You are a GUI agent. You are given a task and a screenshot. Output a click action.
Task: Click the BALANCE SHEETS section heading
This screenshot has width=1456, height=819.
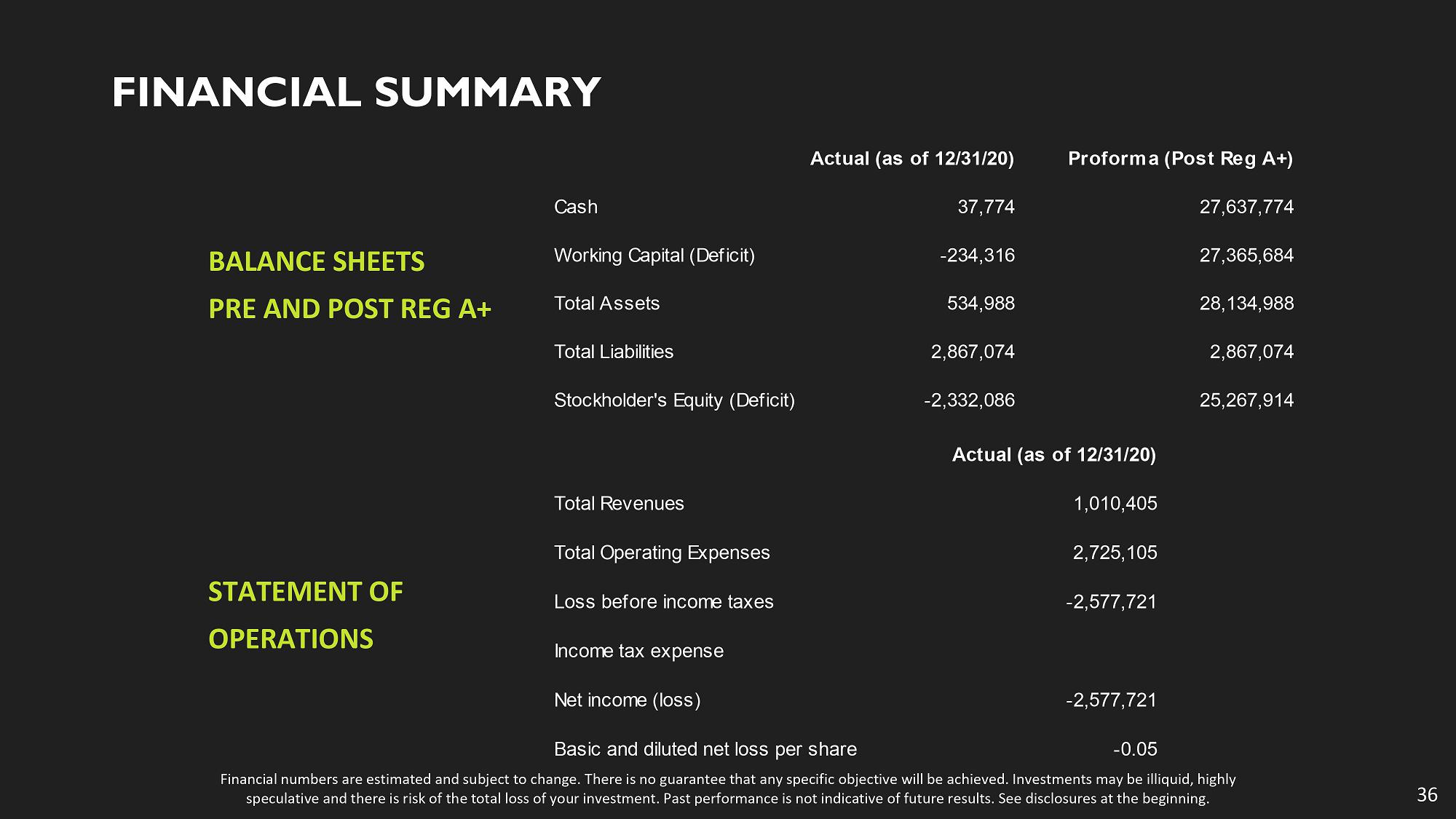coord(316,261)
